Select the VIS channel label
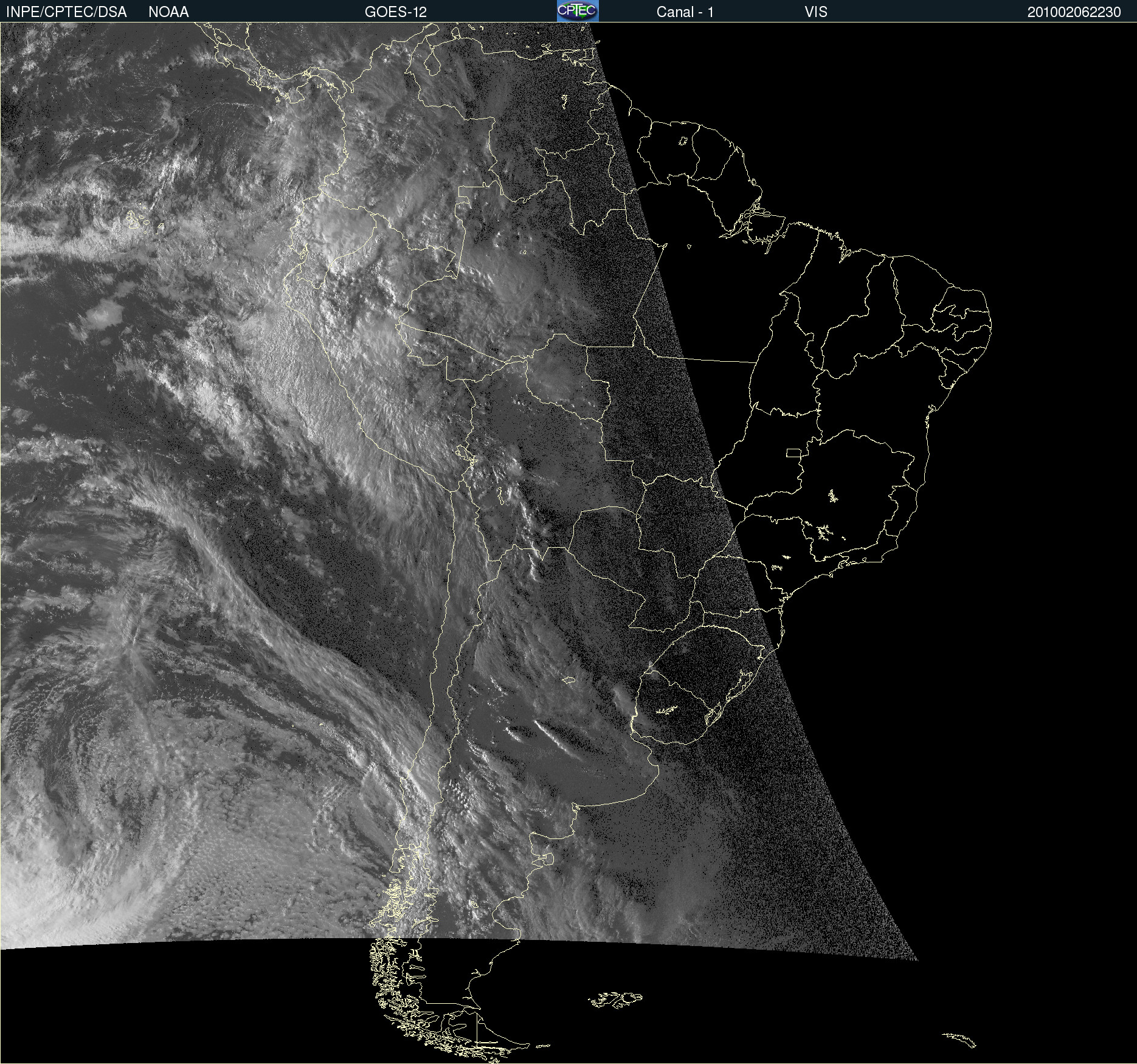Viewport: 1137px width, 1064px height. (816, 12)
